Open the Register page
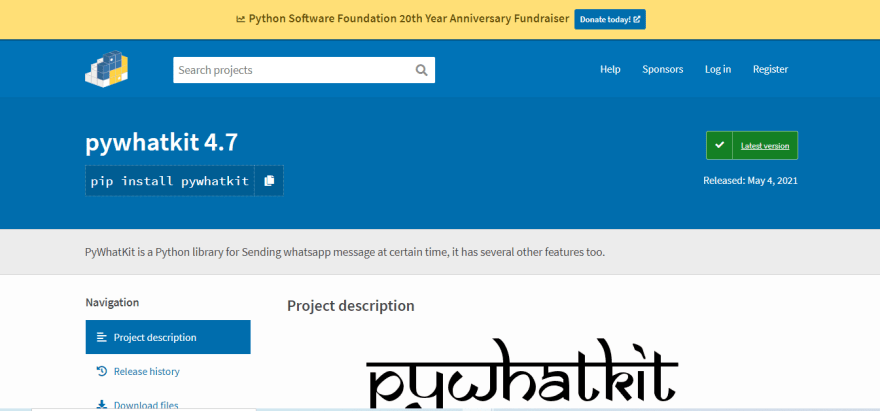 tap(771, 69)
